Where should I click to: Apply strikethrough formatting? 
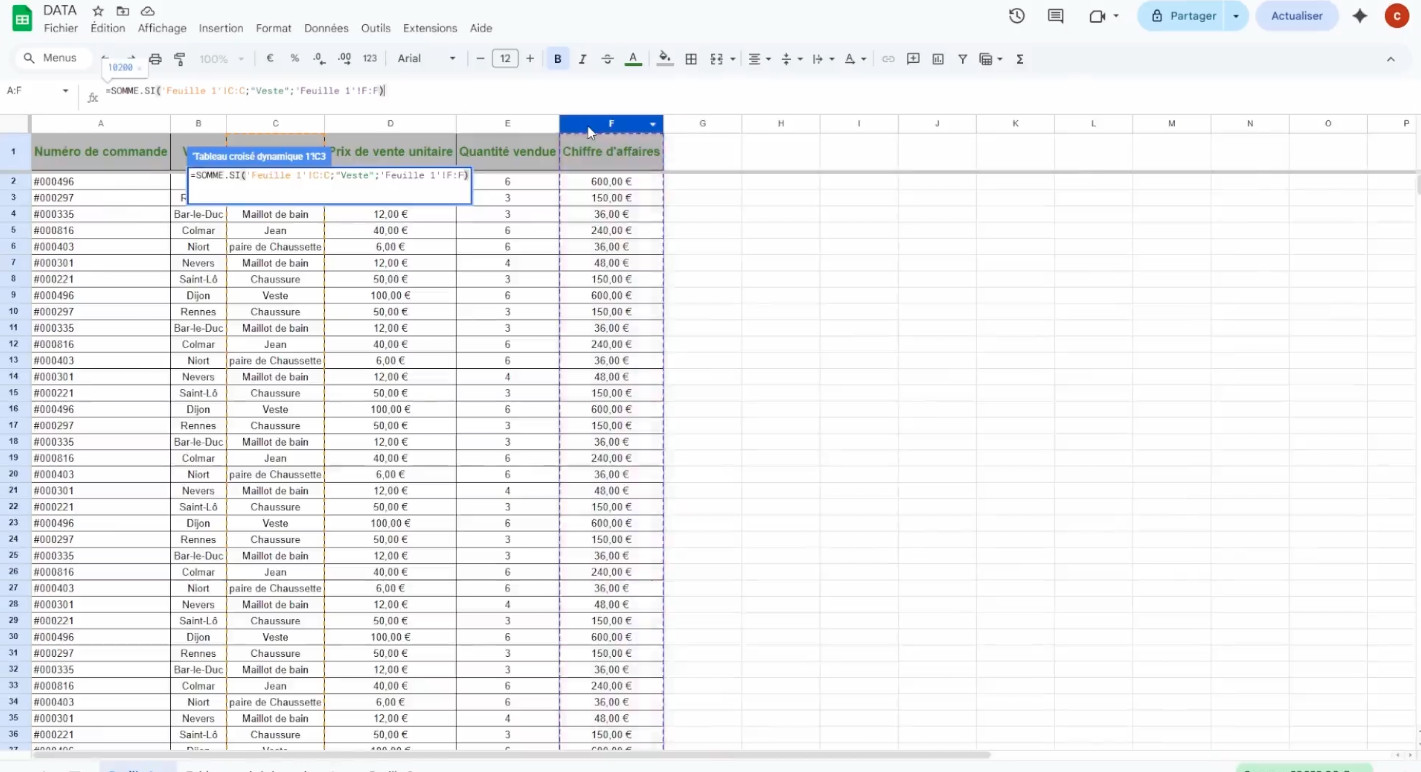click(x=607, y=59)
